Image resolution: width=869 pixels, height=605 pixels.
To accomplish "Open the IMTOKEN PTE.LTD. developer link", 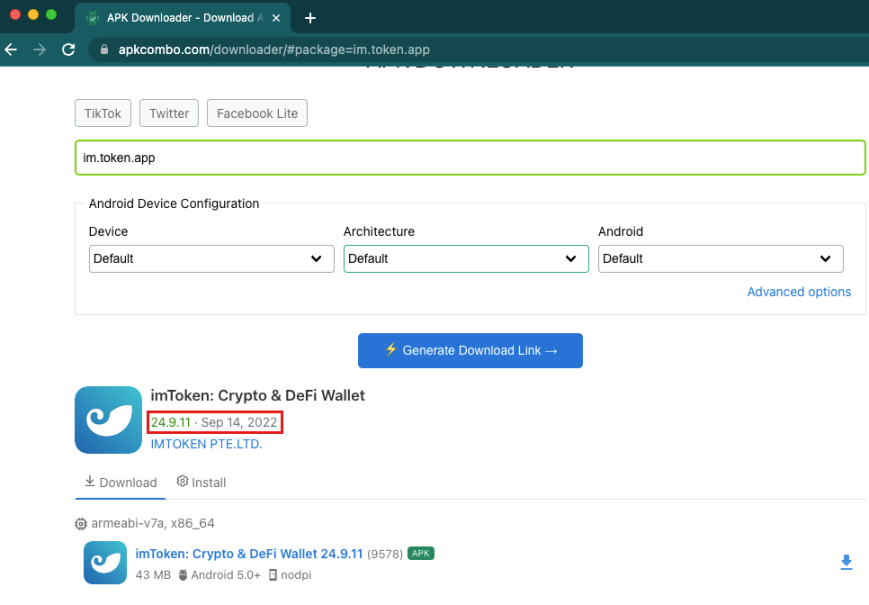I will click(206, 444).
